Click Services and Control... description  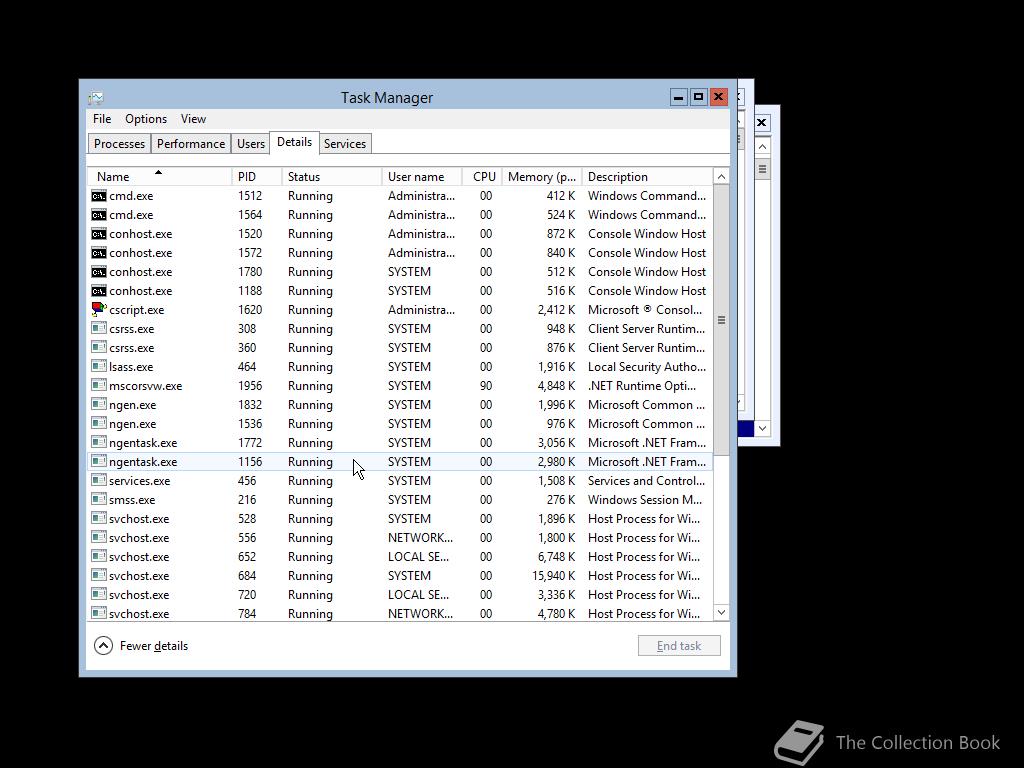tap(646, 481)
